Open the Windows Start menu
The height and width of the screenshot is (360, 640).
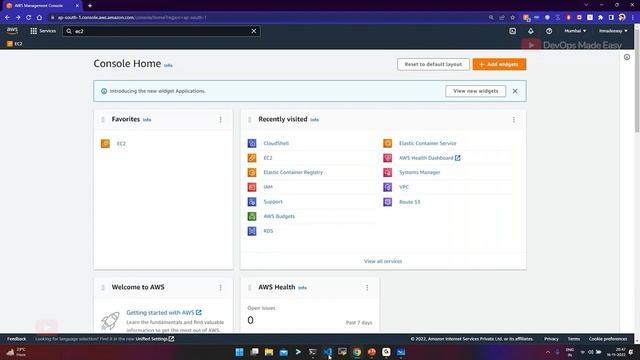[x=240, y=352]
